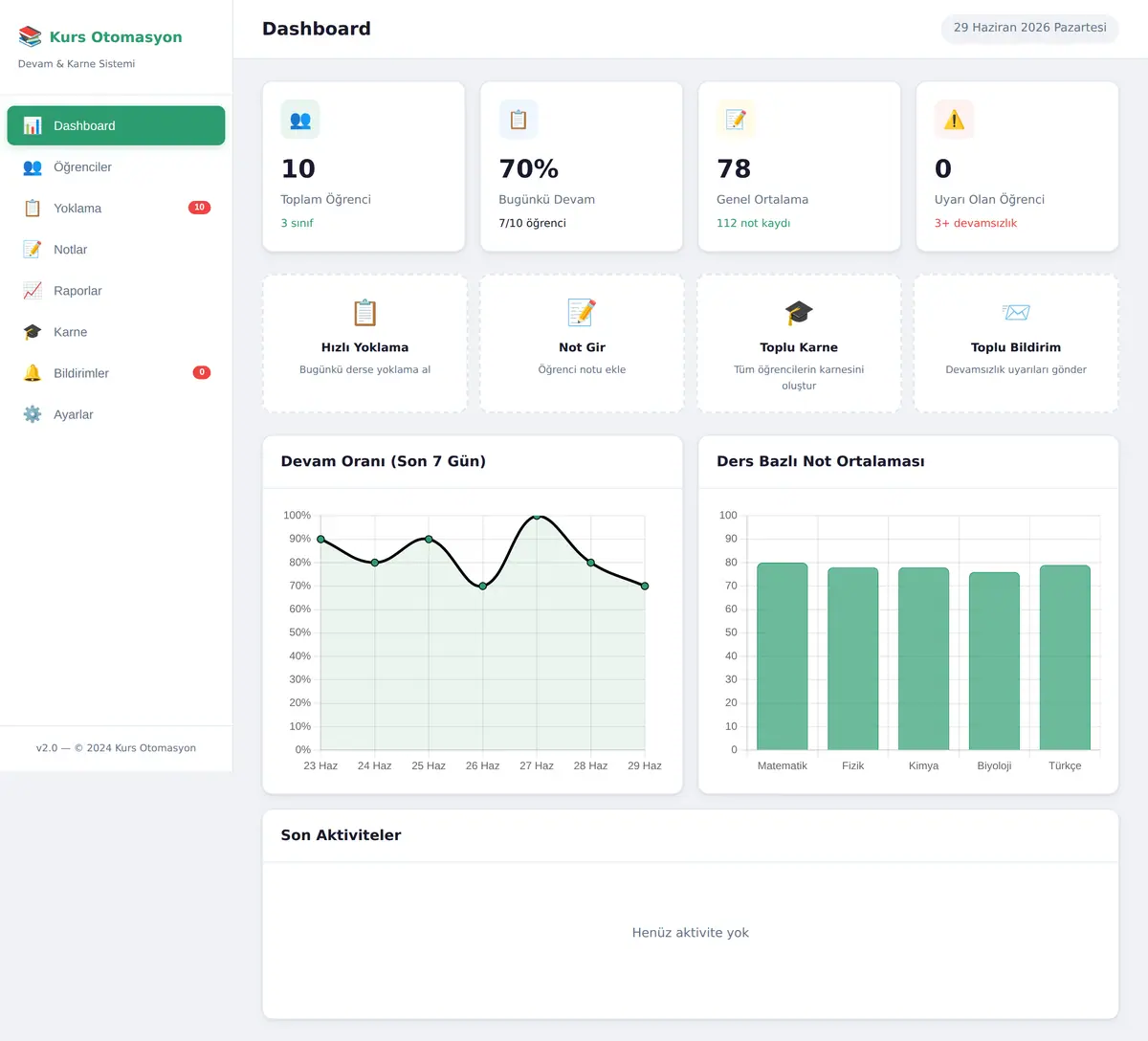Click the Dashboard chart icon in sidebar

[33, 125]
